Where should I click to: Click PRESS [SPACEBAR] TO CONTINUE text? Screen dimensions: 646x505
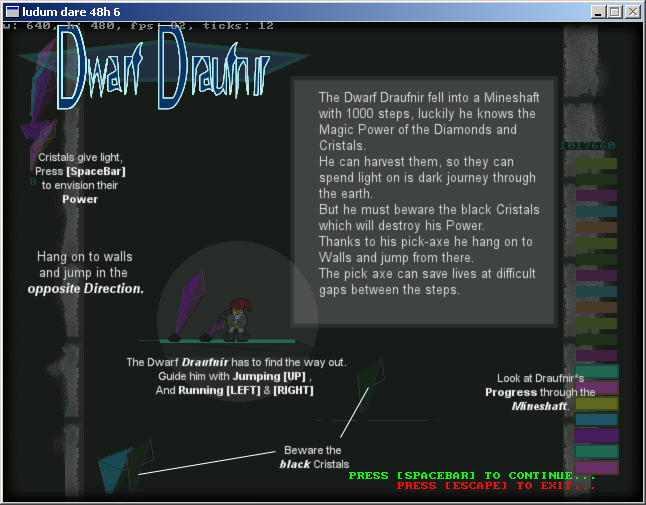(471, 475)
